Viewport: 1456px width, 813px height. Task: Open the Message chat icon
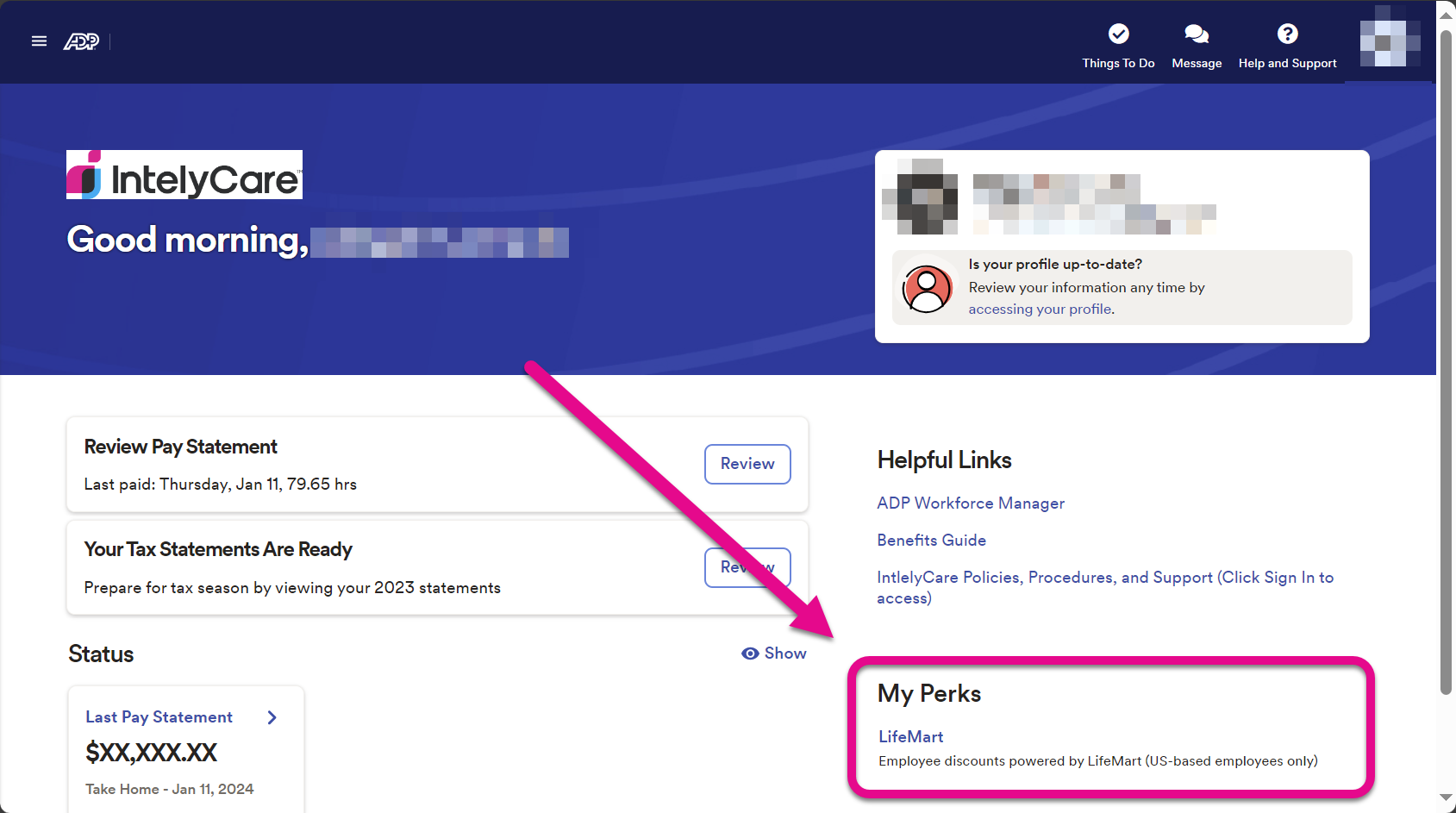(1197, 34)
